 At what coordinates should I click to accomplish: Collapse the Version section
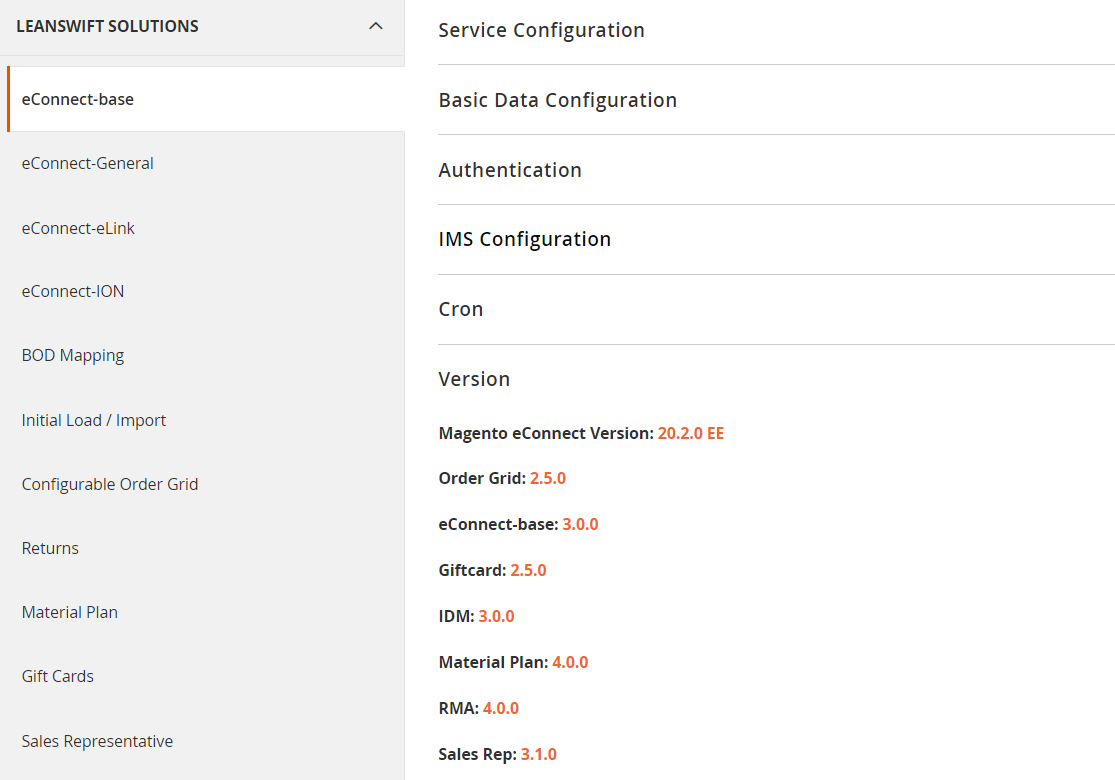474,379
